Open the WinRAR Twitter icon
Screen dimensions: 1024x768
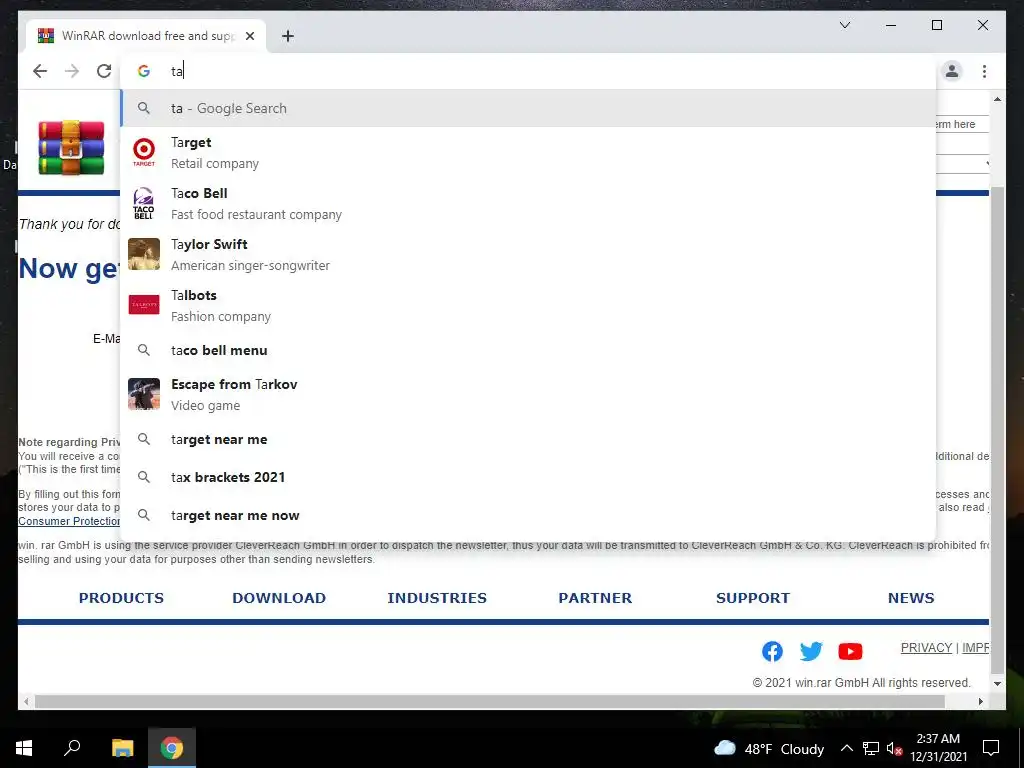click(x=811, y=651)
